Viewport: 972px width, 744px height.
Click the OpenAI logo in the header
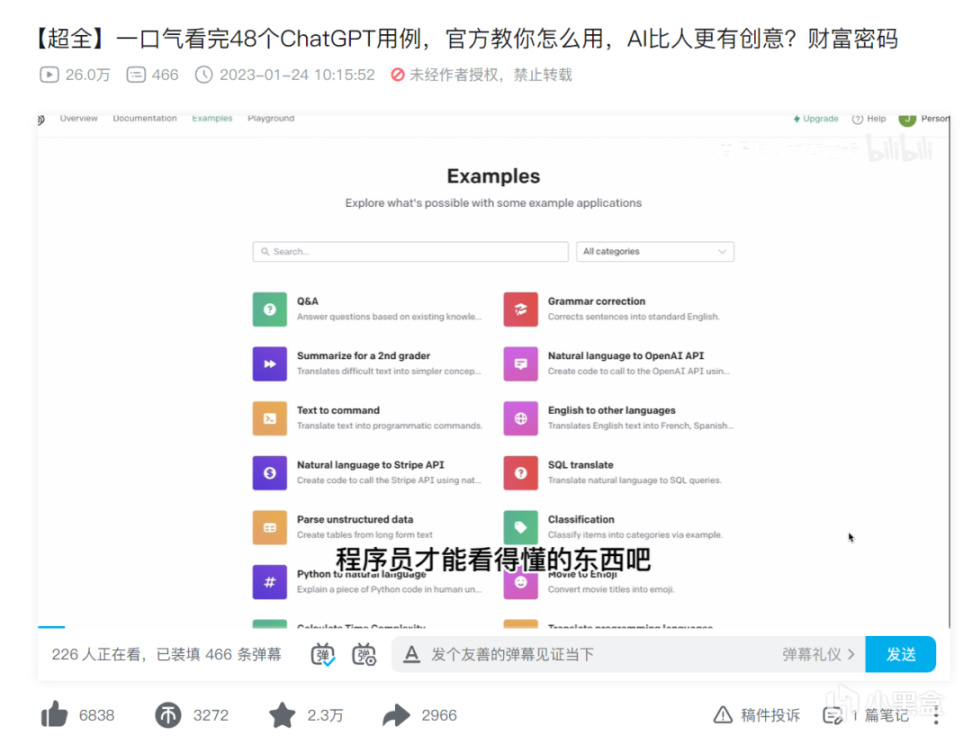point(41,119)
